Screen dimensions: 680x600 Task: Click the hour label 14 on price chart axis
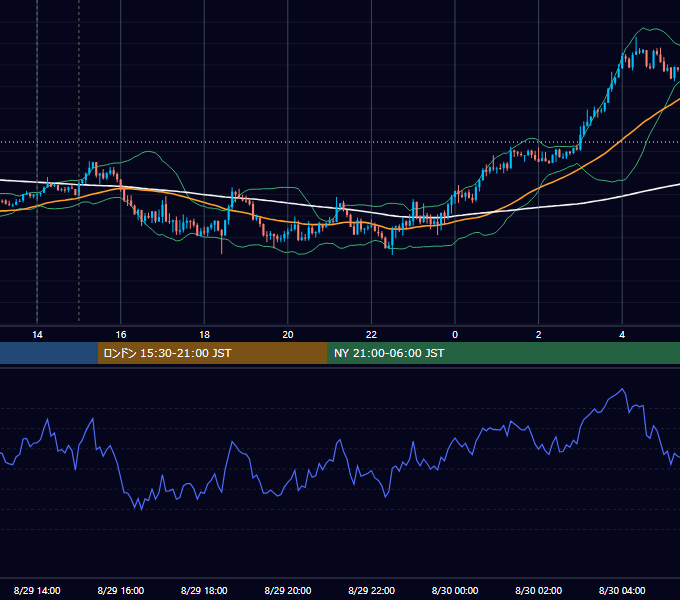[37, 335]
